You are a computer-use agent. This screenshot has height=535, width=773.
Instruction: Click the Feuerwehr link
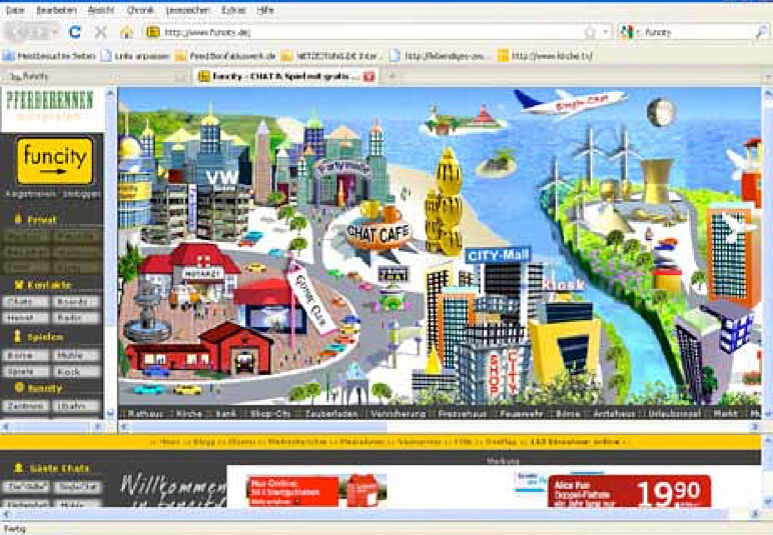click(521, 414)
